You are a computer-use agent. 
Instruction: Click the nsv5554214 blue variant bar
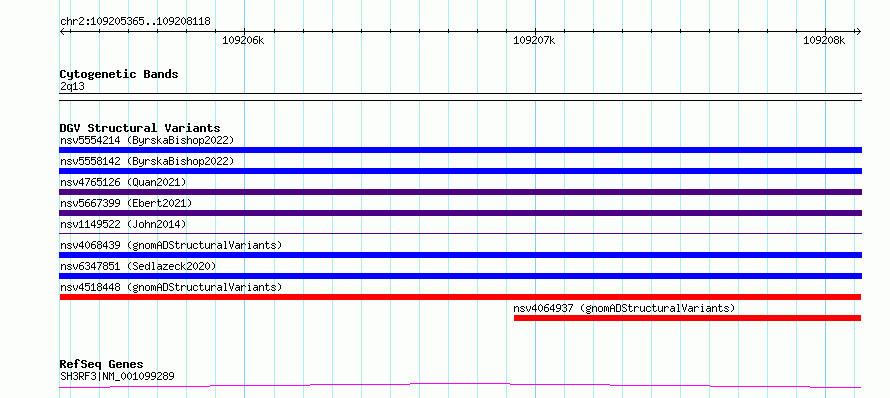(x=460, y=150)
